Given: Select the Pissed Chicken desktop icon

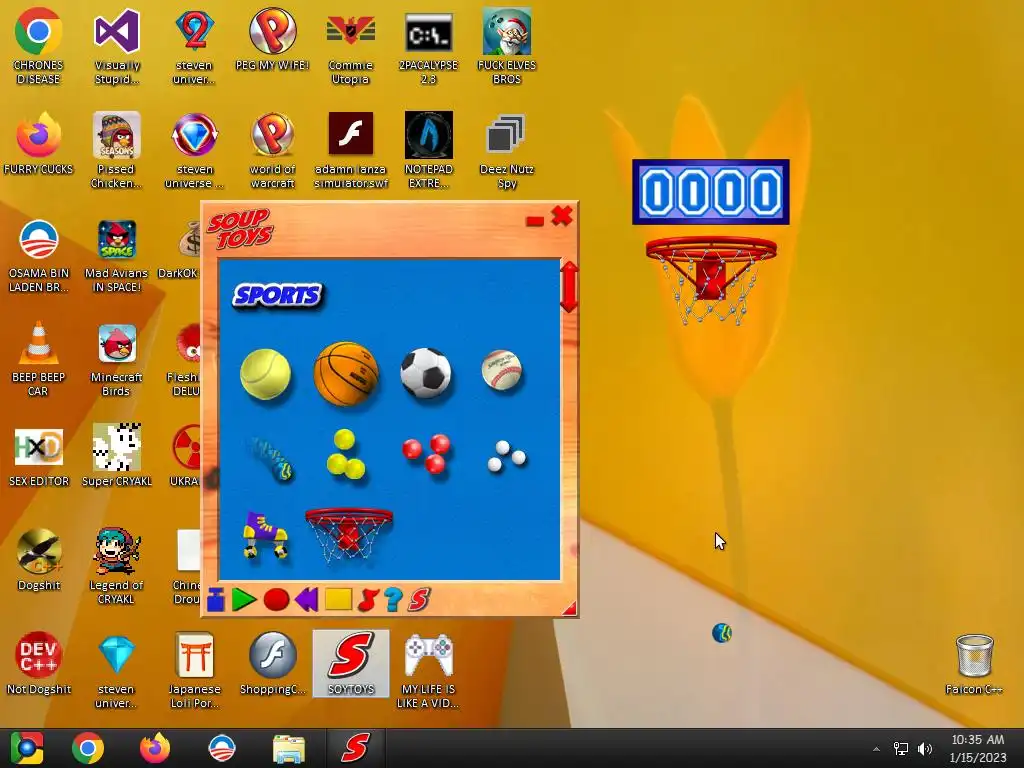Looking at the screenshot, I should 116,151.
